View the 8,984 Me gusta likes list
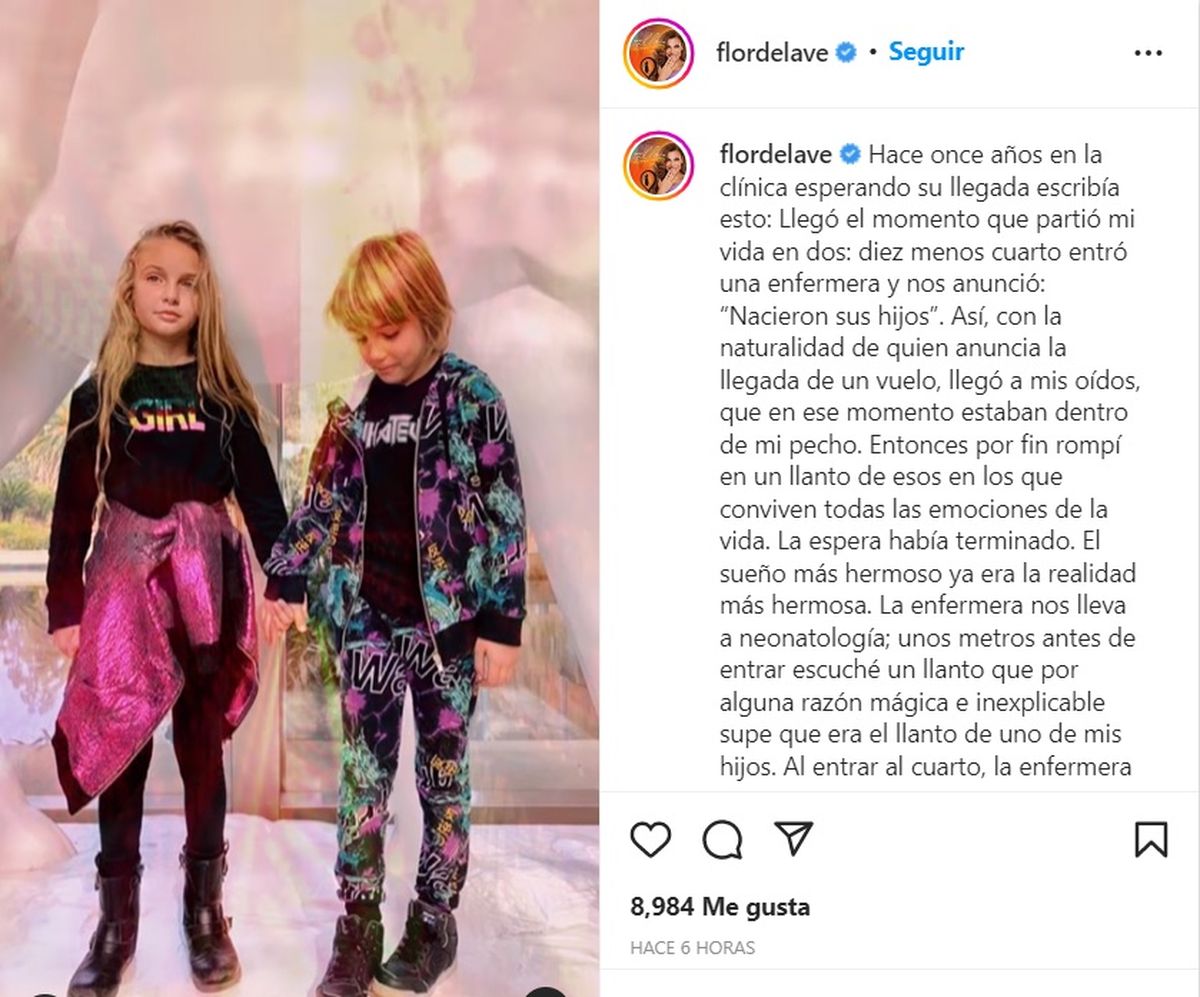The image size is (1200, 997). (720, 907)
